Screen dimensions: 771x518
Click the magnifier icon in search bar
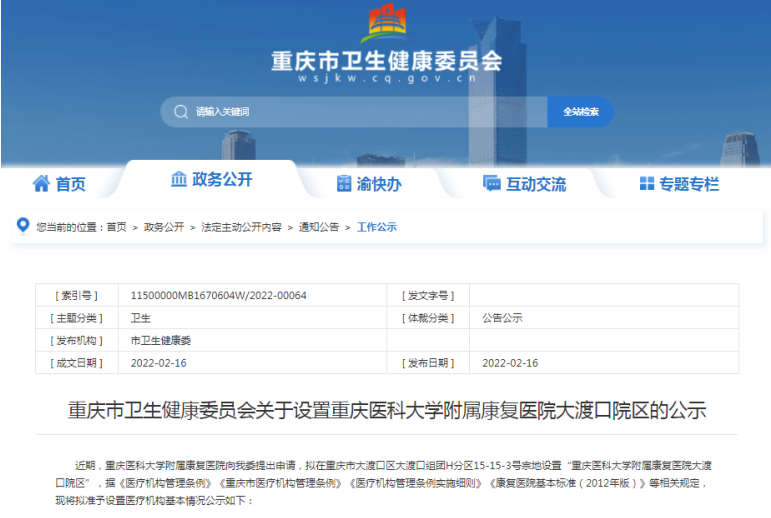[x=181, y=112]
